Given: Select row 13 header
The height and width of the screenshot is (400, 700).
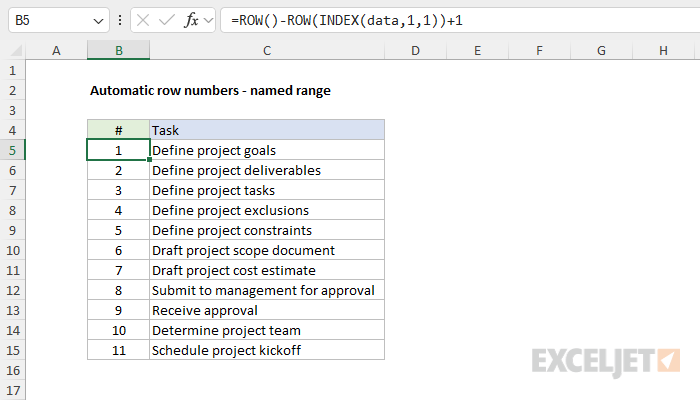Looking at the screenshot, I should pyautogui.click(x=12, y=310).
